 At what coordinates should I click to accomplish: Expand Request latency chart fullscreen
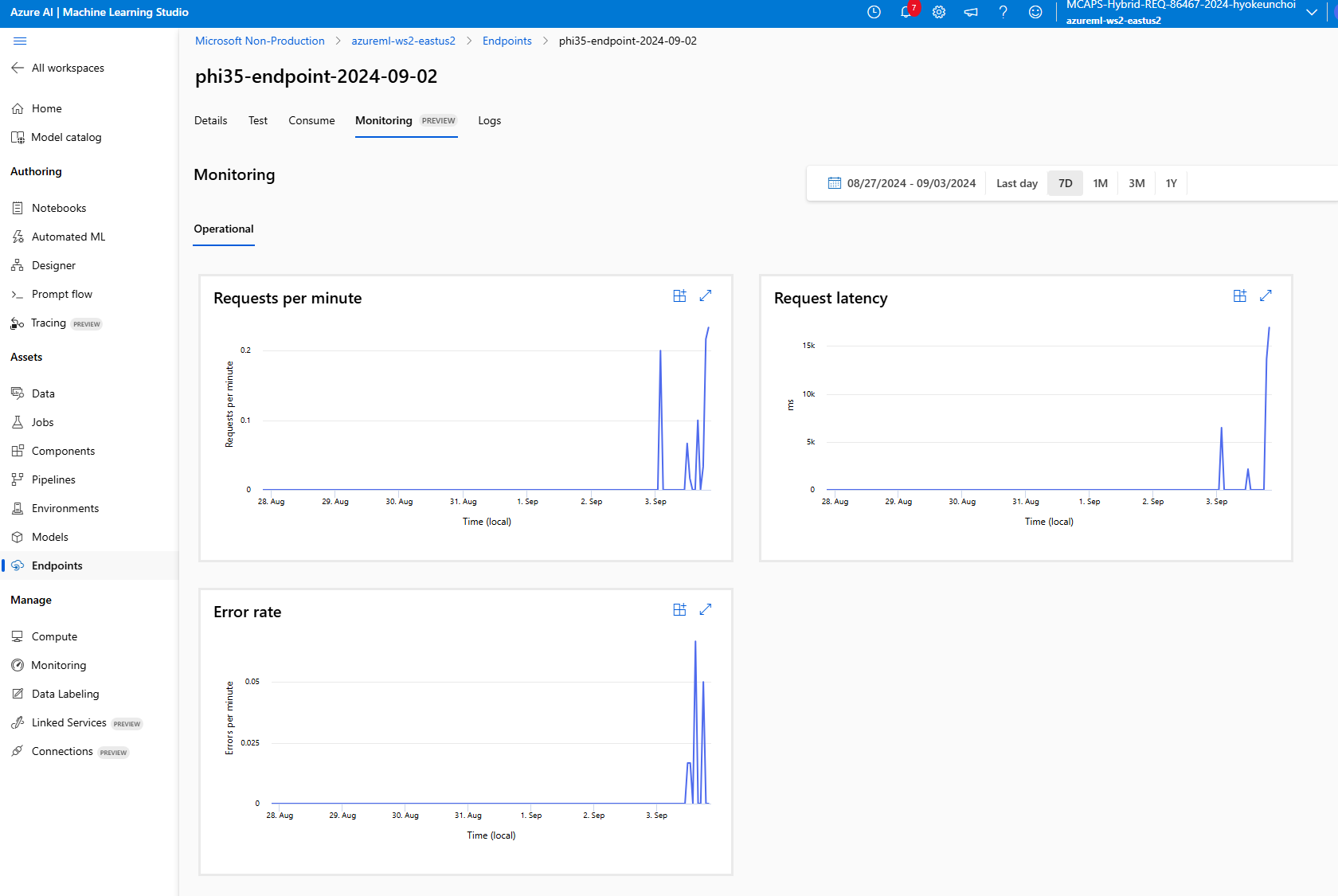1266,295
